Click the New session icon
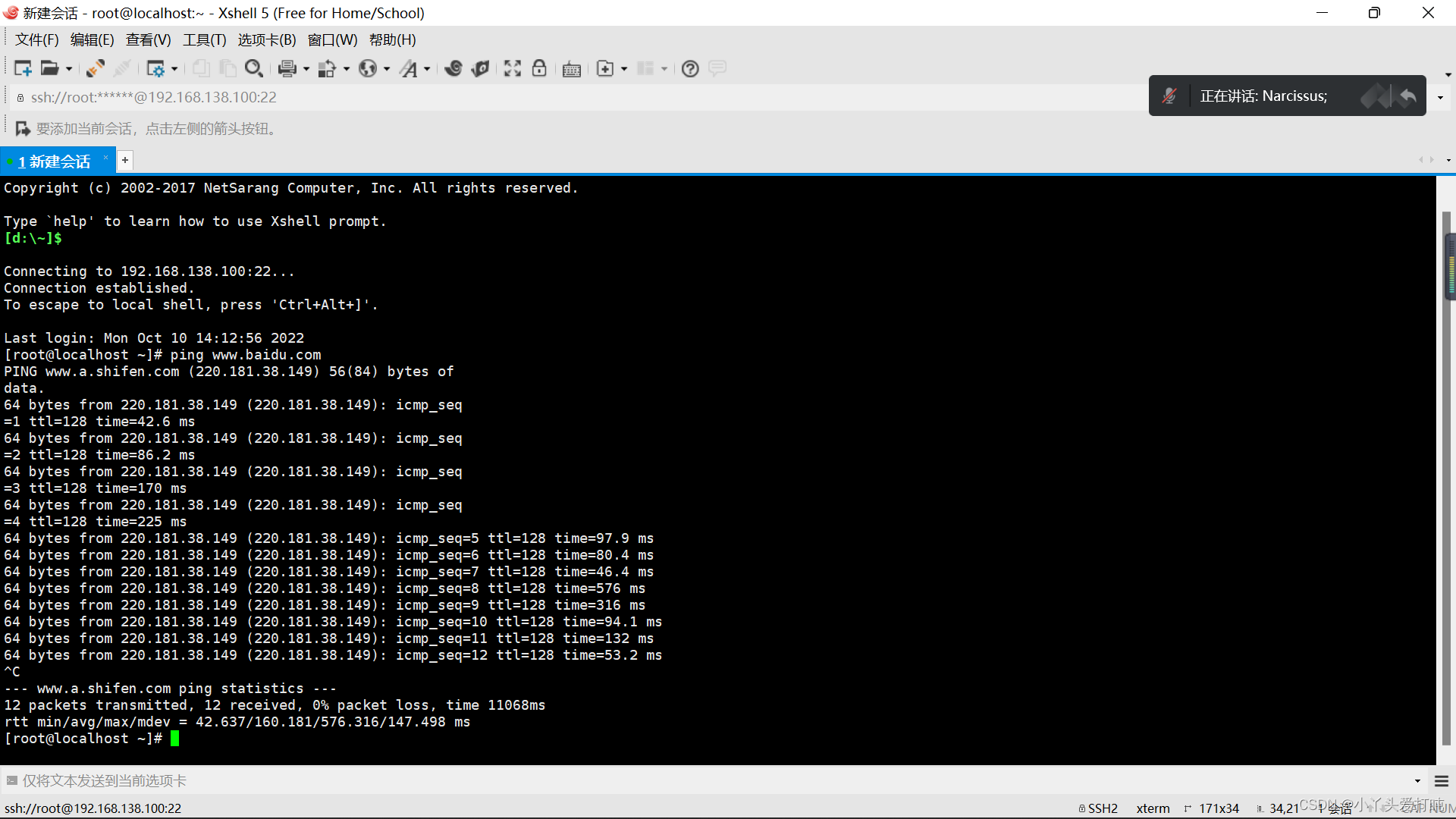 click(23, 69)
